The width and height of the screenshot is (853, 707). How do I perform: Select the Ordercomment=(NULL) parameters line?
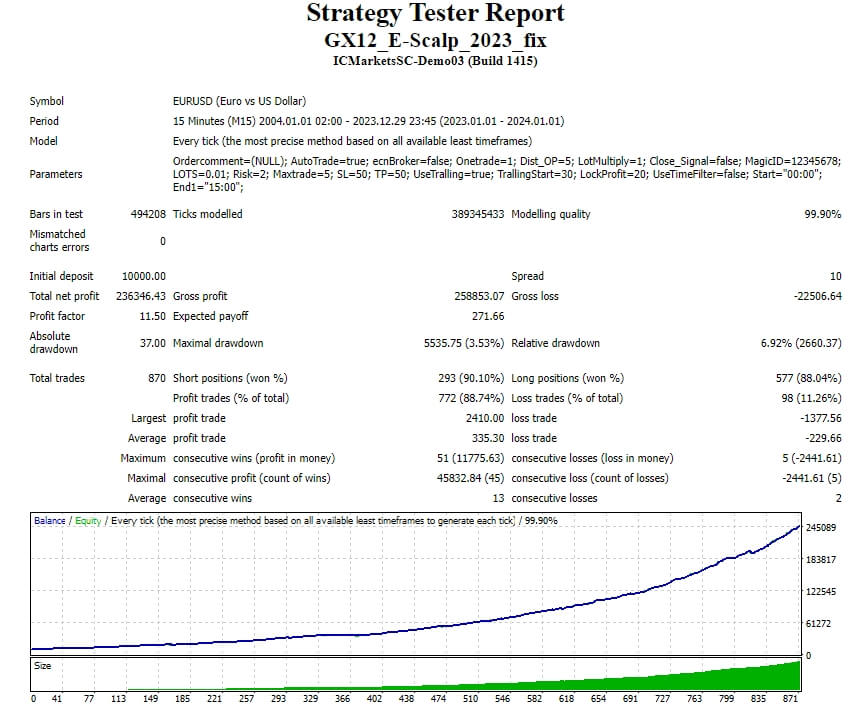point(507,161)
